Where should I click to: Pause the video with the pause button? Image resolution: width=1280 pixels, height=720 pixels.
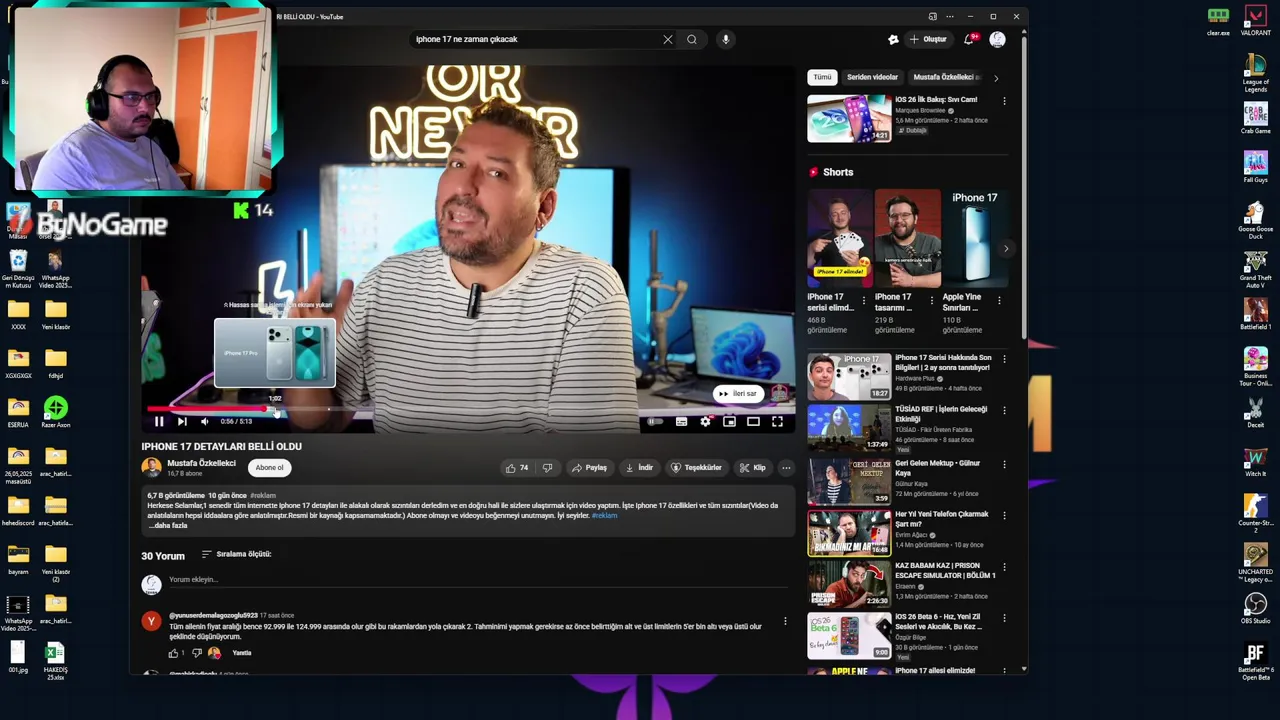click(x=158, y=422)
